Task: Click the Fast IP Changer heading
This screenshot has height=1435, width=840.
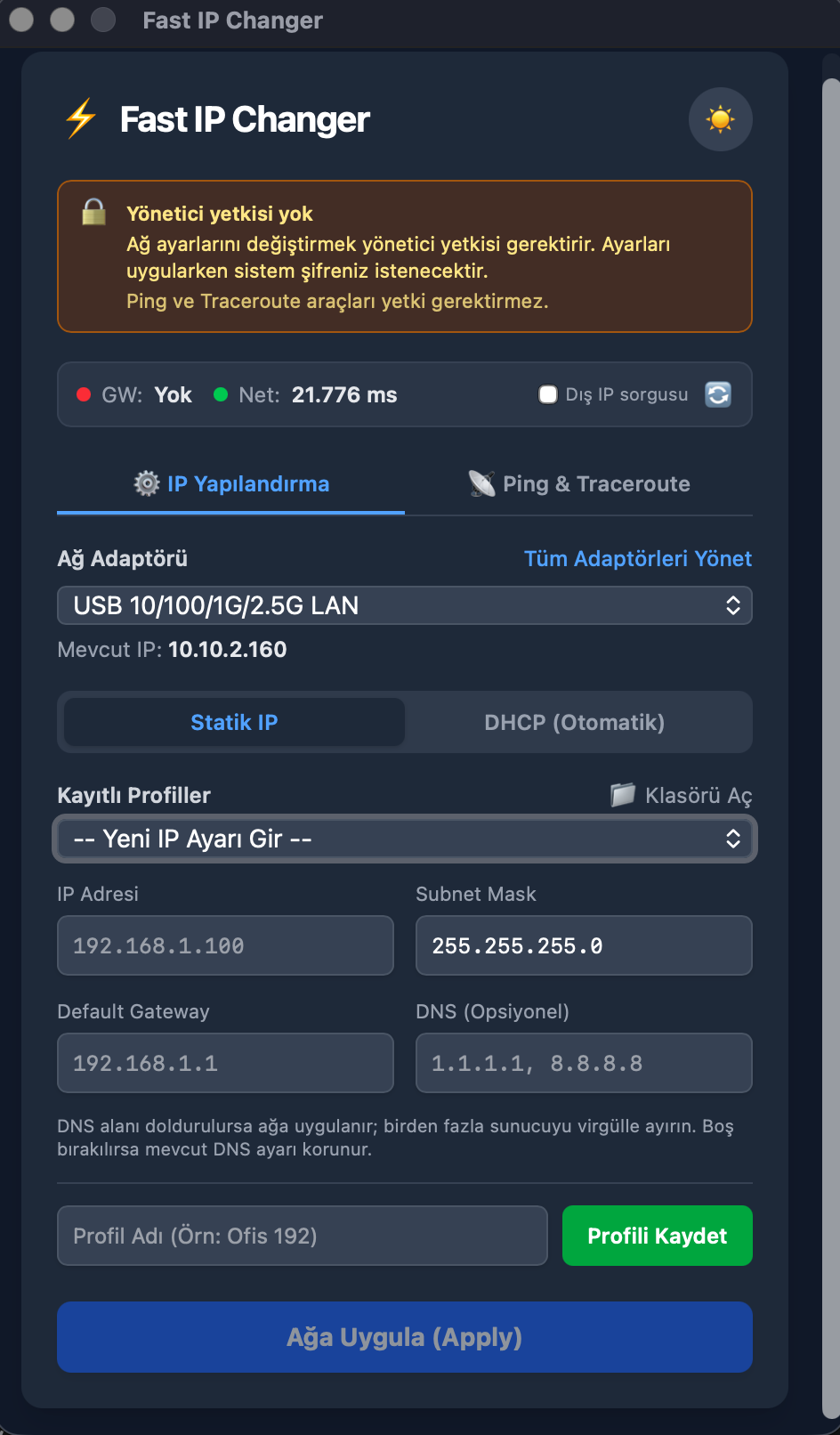Action: pyautogui.click(x=245, y=119)
